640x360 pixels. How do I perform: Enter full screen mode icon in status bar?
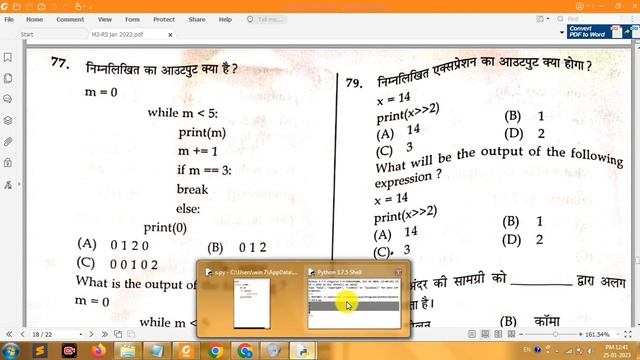click(x=628, y=334)
